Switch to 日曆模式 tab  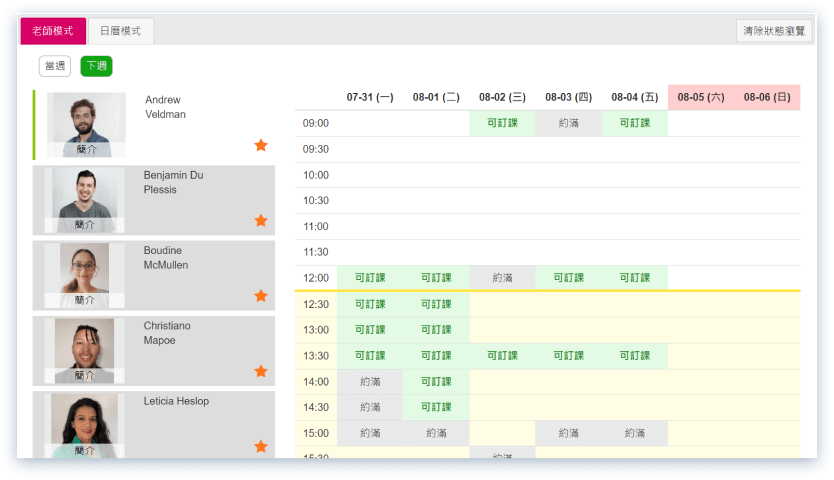coord(120,31)
